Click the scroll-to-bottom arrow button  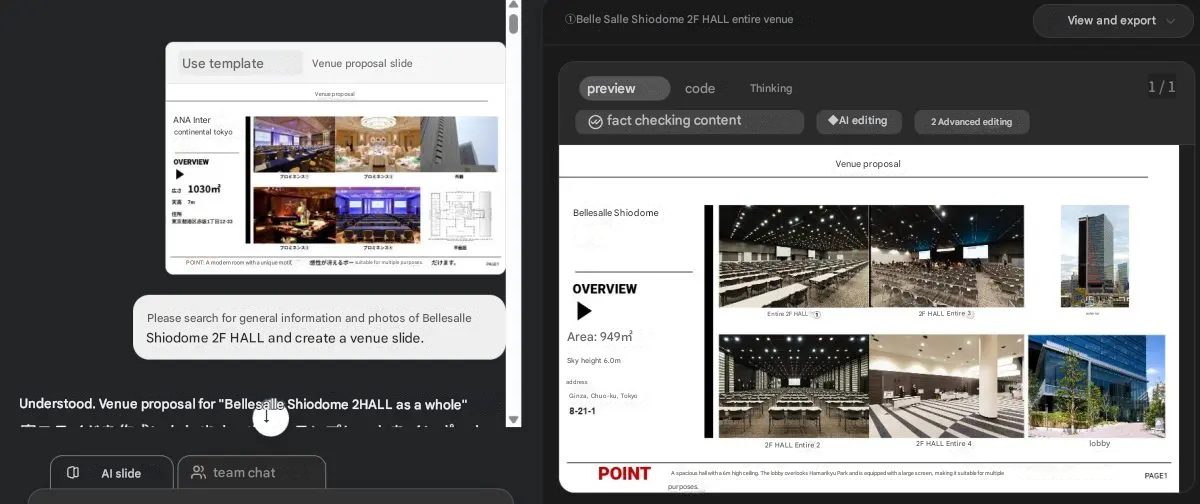coord(267,417)
